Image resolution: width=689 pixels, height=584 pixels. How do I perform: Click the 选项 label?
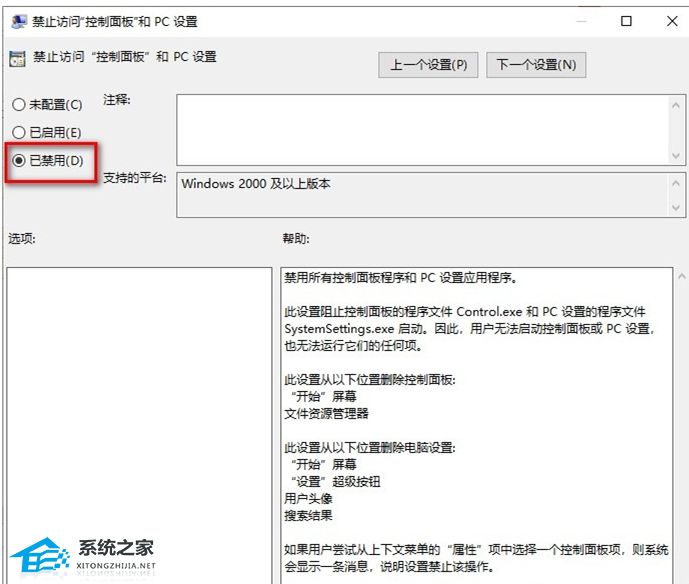[x=22, y=239]
